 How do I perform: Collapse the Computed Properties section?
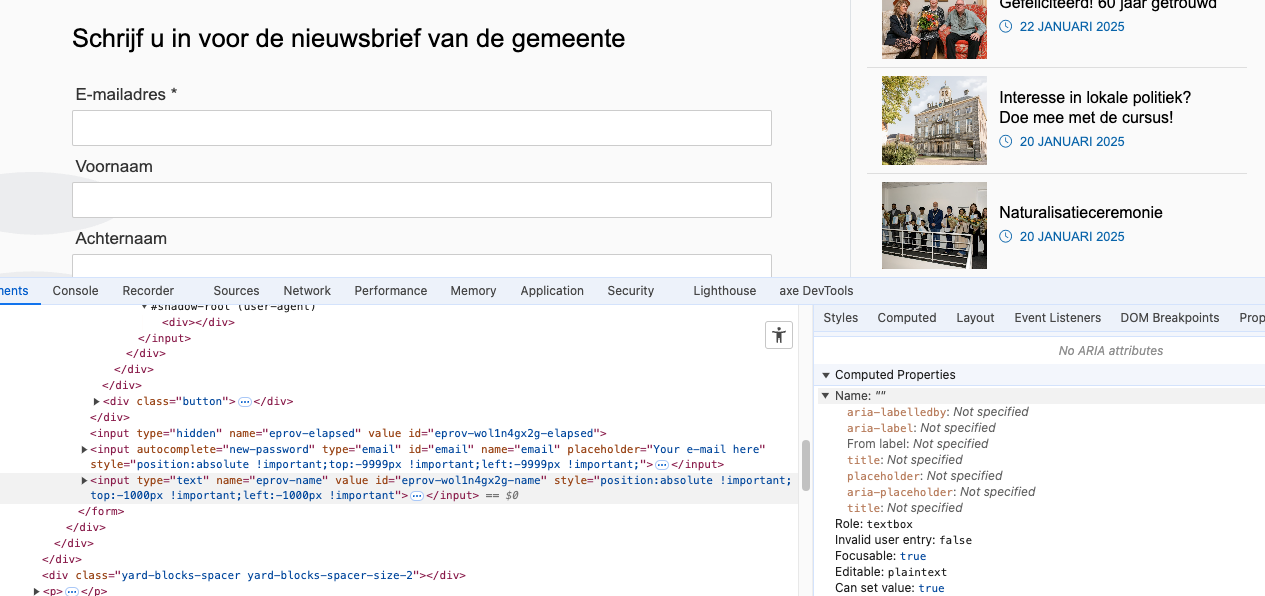[826, 375]
